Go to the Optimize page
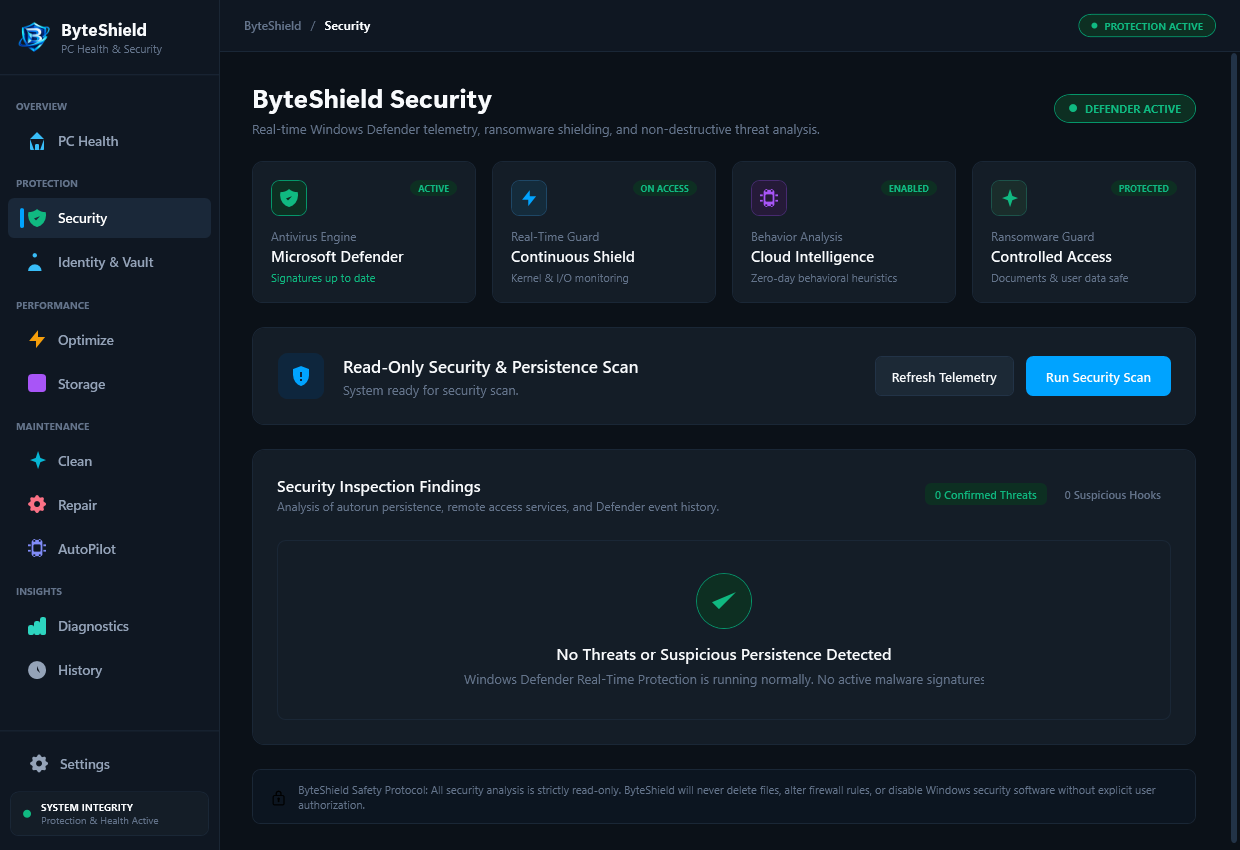Image resolution: width=1240 pixels, height=850 pixels. pos(109,340)
